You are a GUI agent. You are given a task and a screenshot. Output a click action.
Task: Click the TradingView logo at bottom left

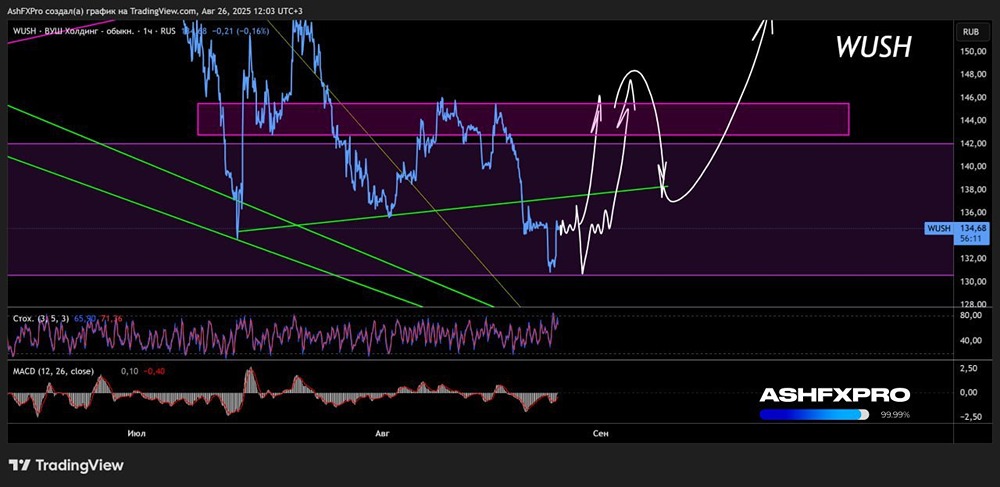point(66,465)
